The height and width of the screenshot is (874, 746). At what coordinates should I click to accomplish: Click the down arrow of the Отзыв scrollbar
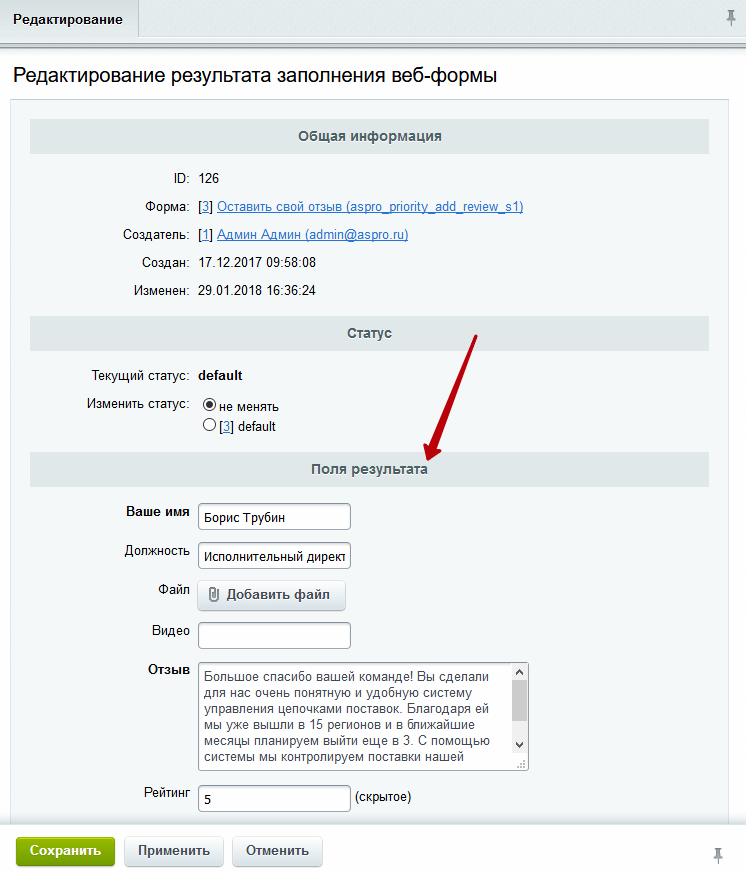519,745
